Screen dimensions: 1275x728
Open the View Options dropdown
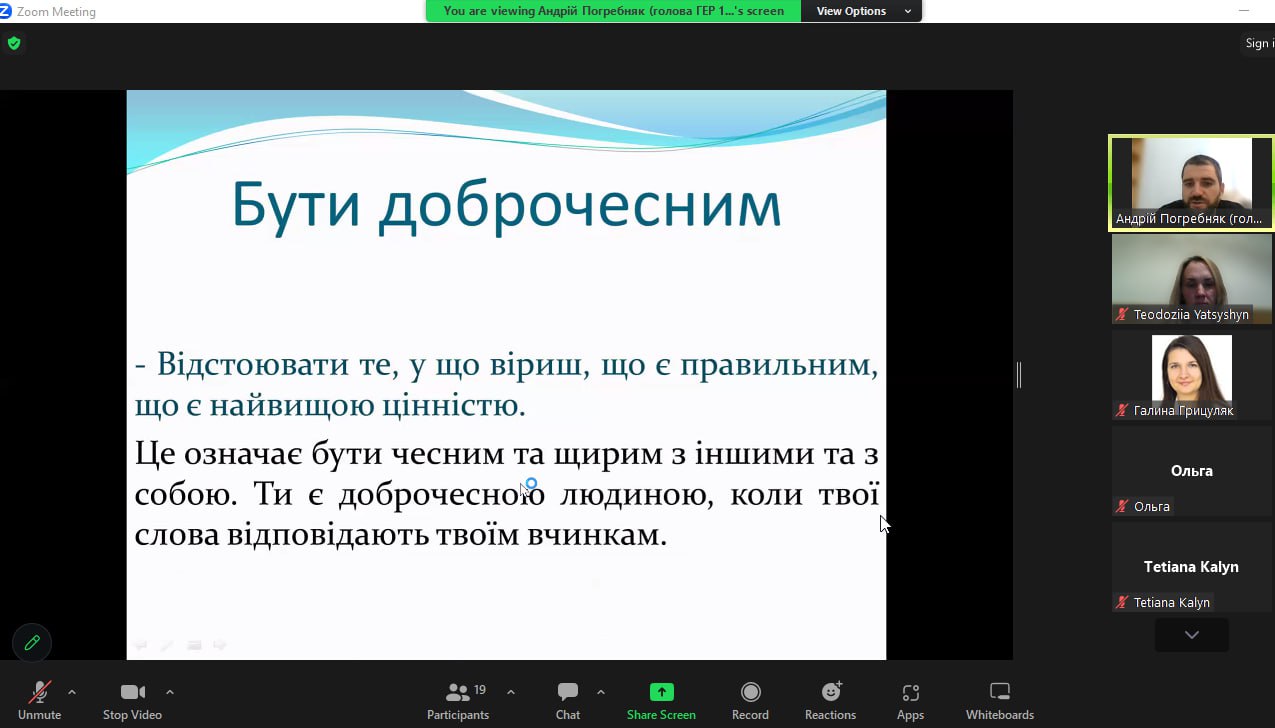[x=862, y=11]
